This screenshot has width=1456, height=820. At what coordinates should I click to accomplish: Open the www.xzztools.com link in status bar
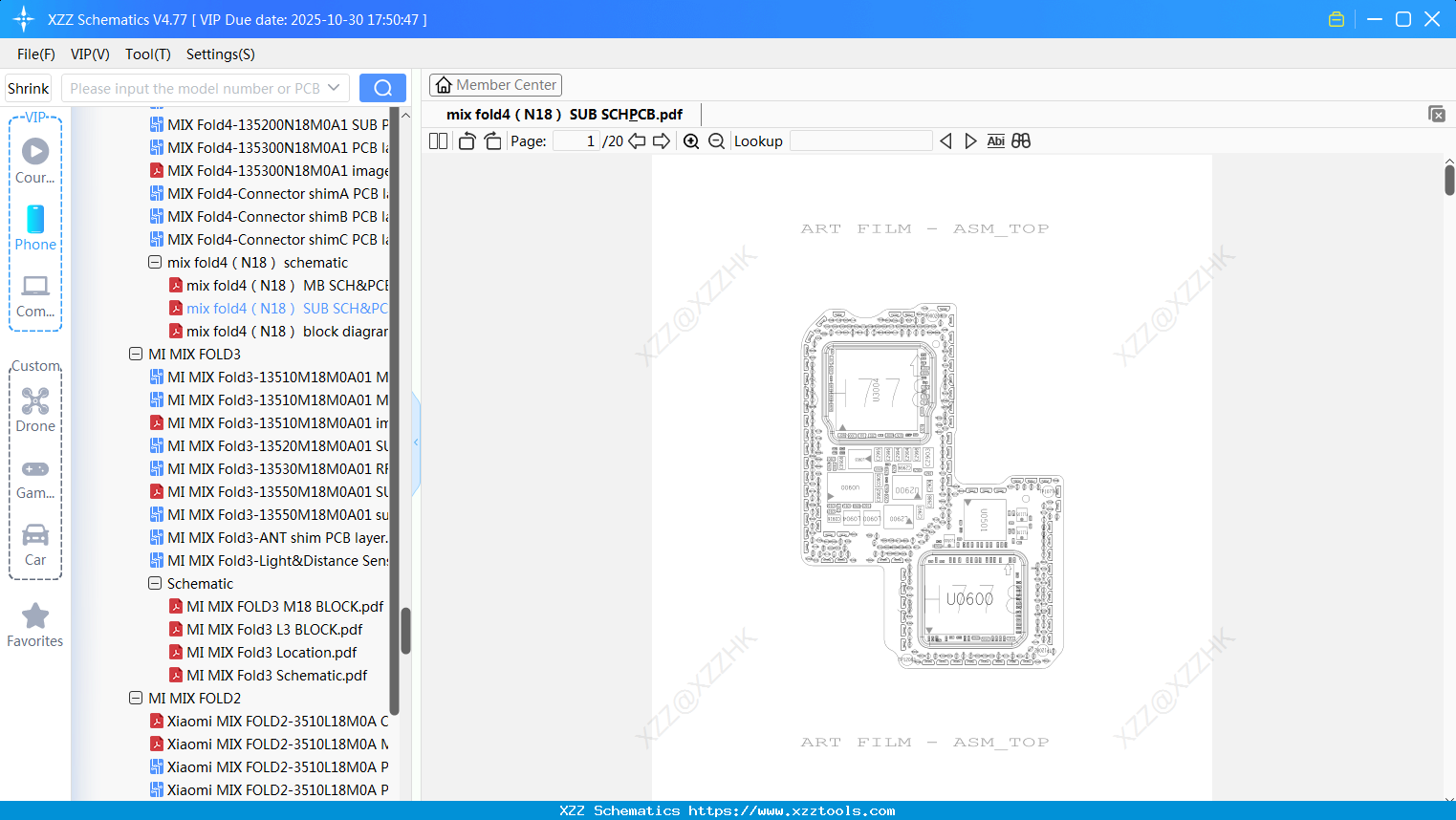(x=792, y=810)
